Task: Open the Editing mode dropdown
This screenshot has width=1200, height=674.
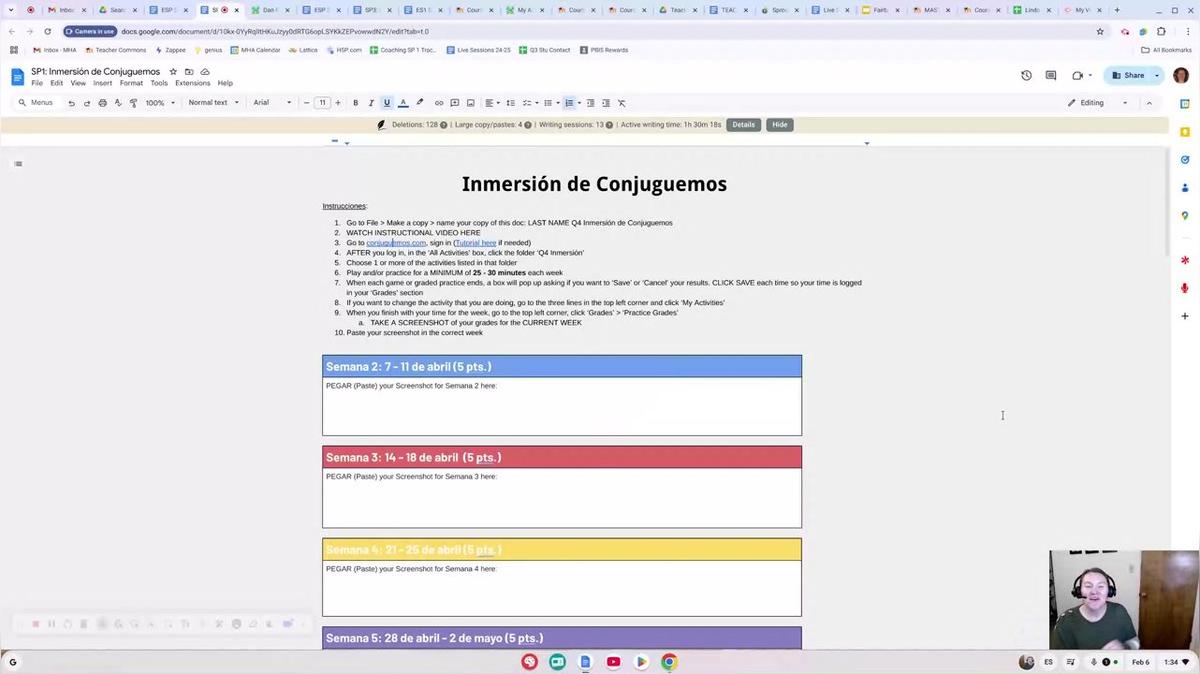Action: pos(1097,103)
